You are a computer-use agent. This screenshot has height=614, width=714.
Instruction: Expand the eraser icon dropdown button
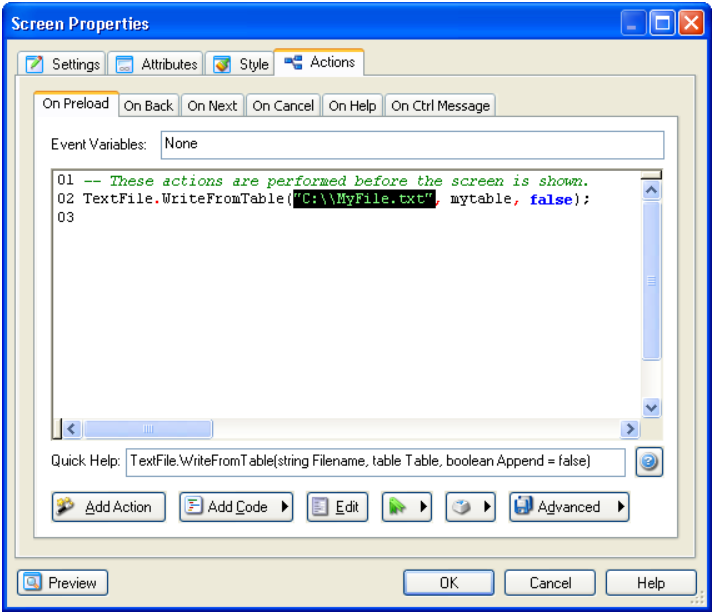tap(470, 507)
